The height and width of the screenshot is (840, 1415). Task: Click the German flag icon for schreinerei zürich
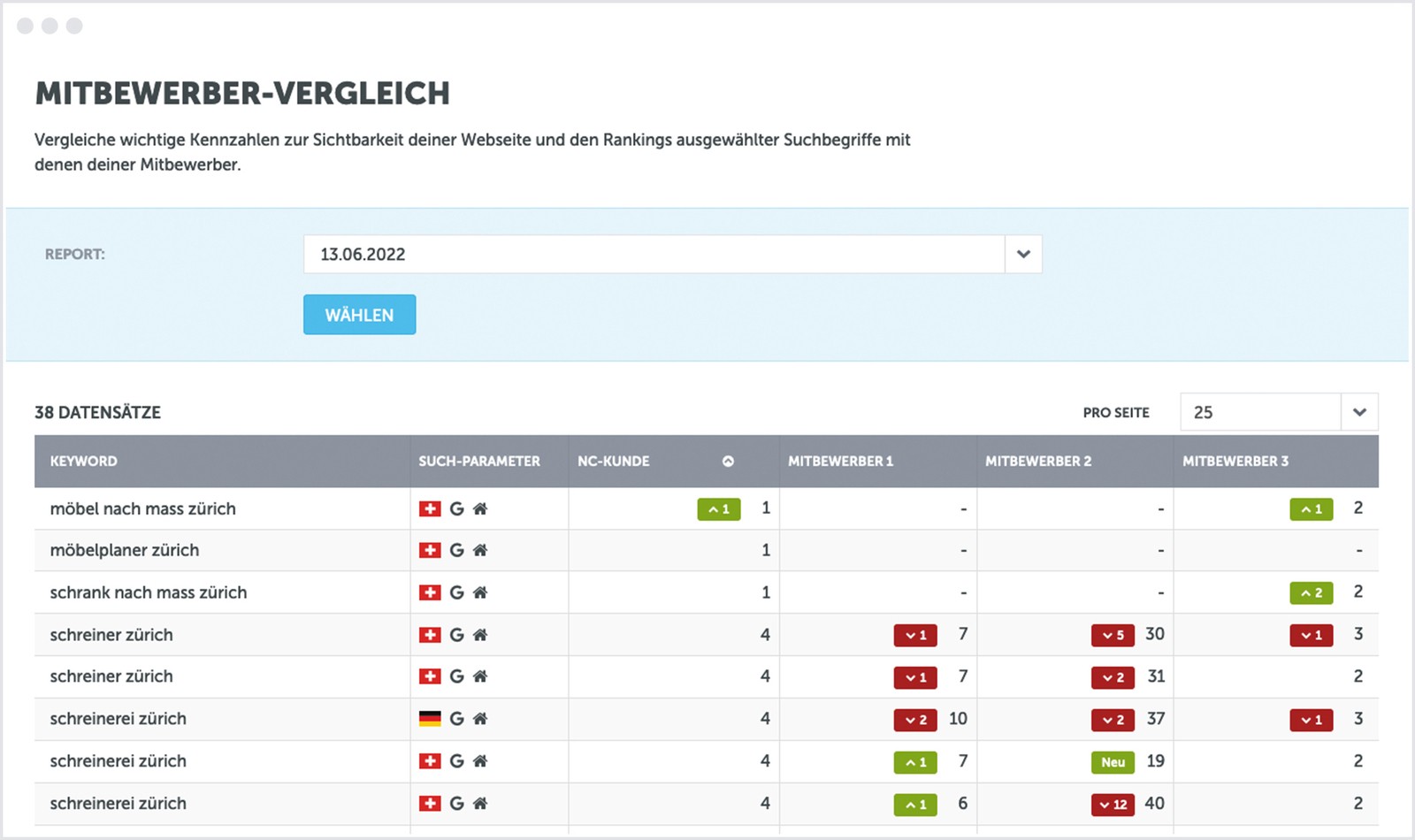pos(430,719)
